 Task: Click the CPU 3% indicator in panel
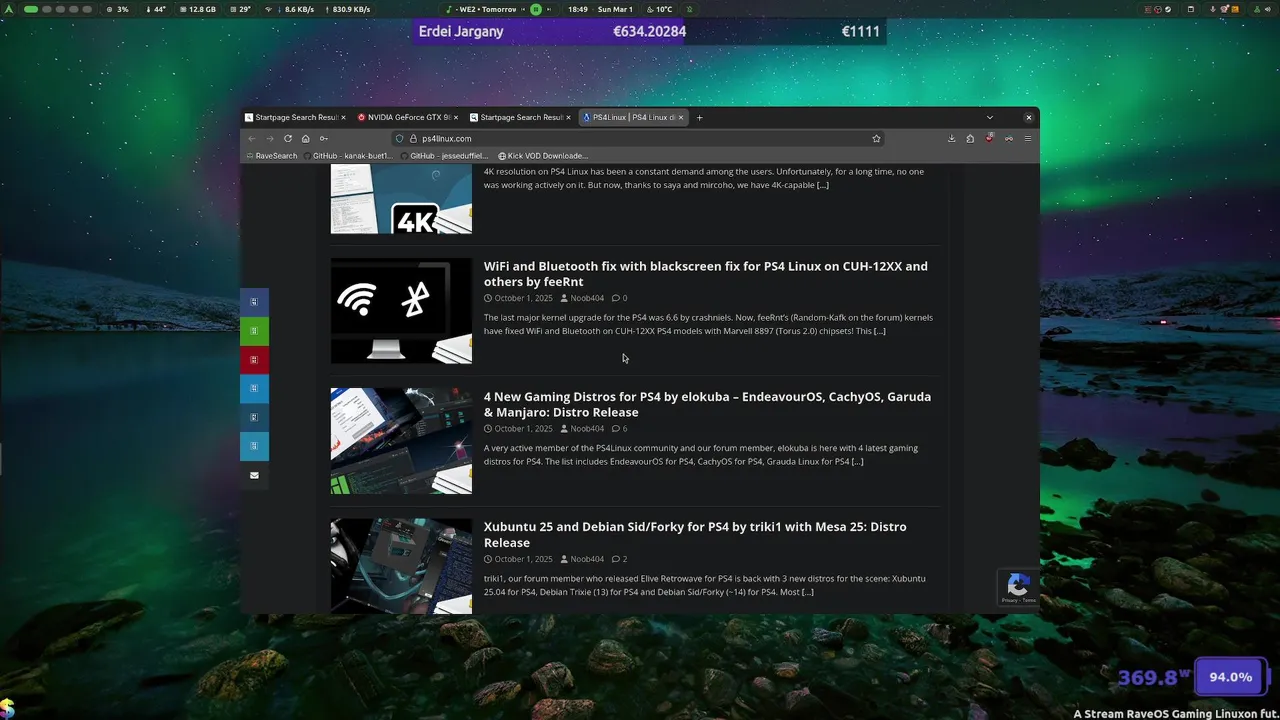(x=117, y=9)
